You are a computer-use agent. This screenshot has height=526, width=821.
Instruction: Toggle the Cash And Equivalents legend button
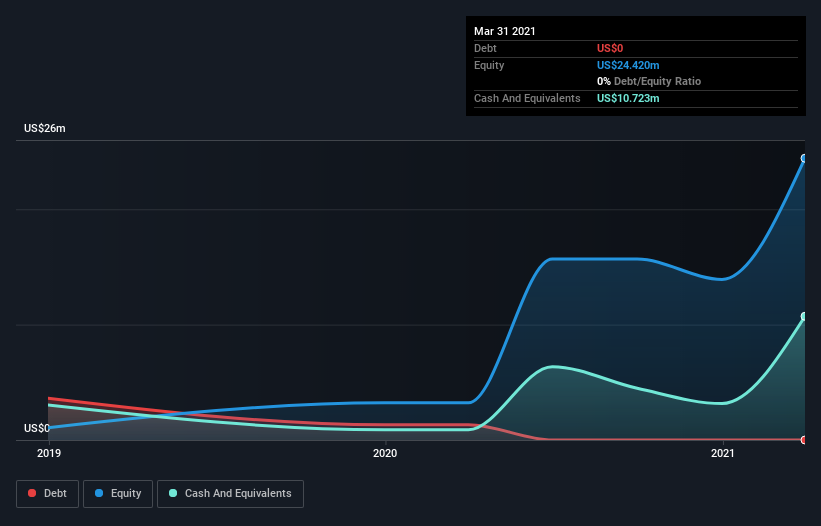click(x=230, y=494)
